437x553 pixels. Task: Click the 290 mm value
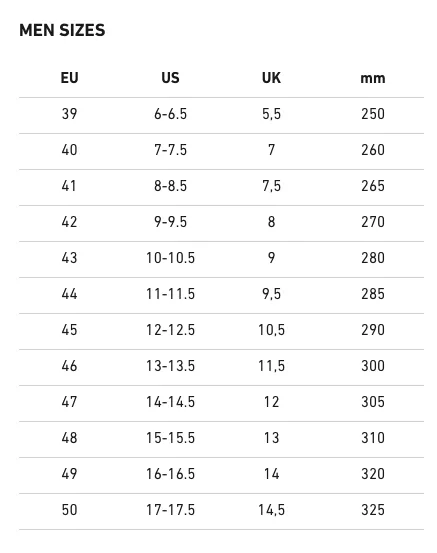click(x=373, y=330)
